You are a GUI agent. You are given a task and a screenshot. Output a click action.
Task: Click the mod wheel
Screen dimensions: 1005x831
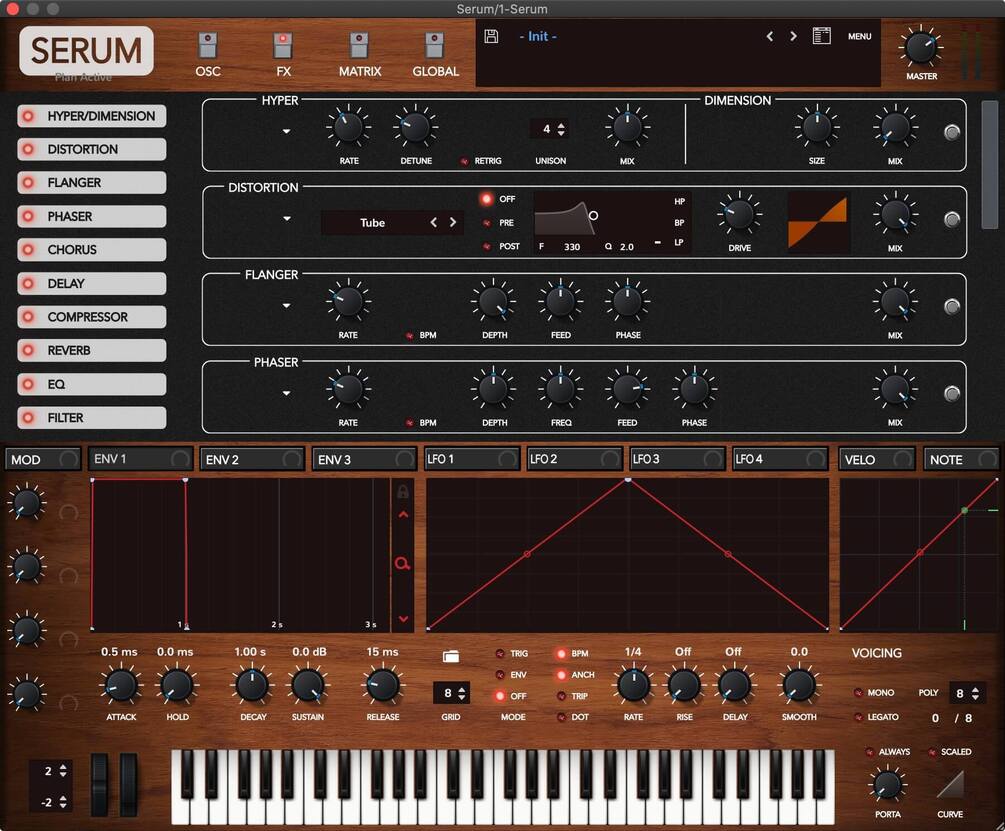coord(129,785)
